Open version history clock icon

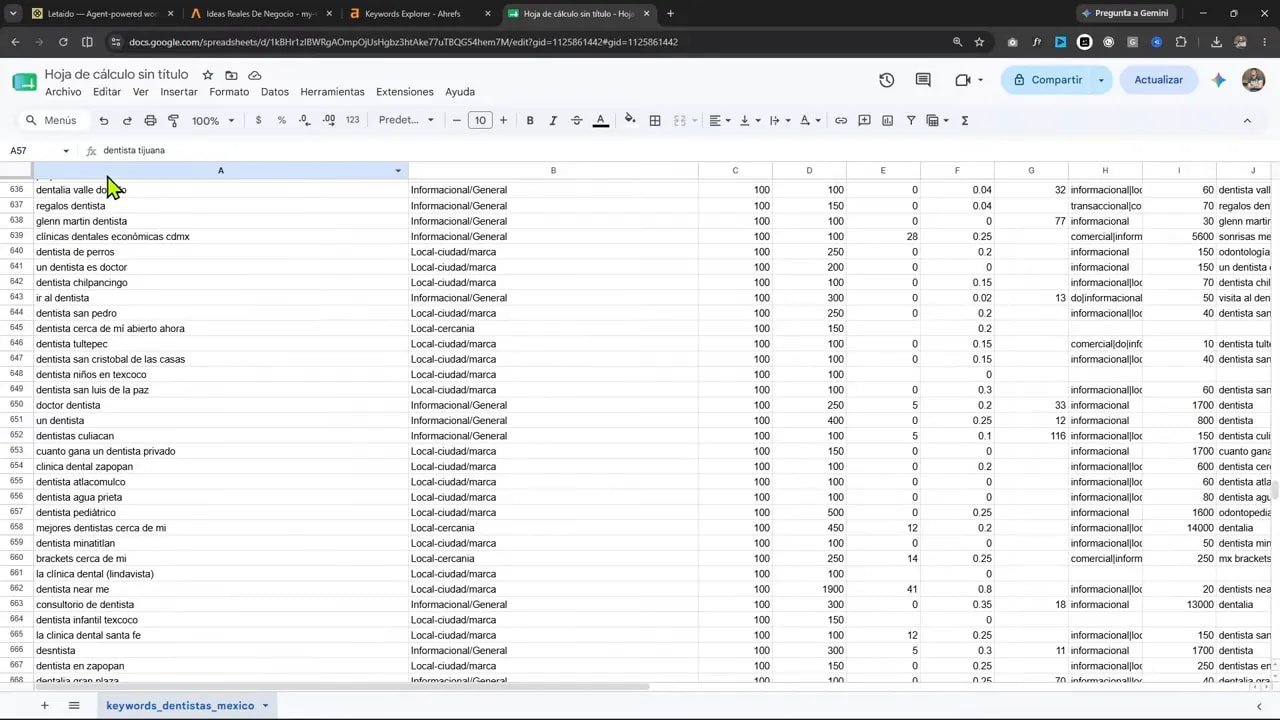tap(887, 80)
